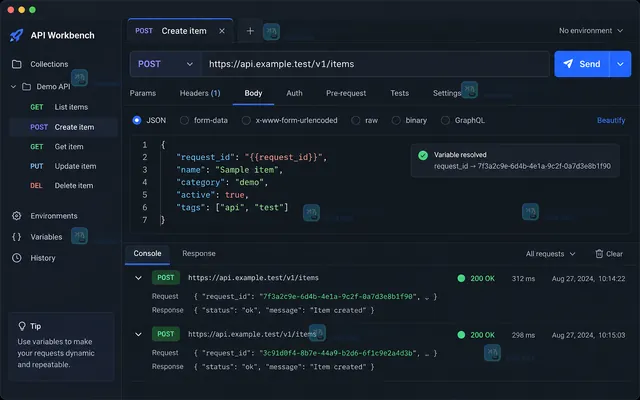Switch to the Auth tab
This screenshot has height=400, width=640.
[x=294, y=93]
